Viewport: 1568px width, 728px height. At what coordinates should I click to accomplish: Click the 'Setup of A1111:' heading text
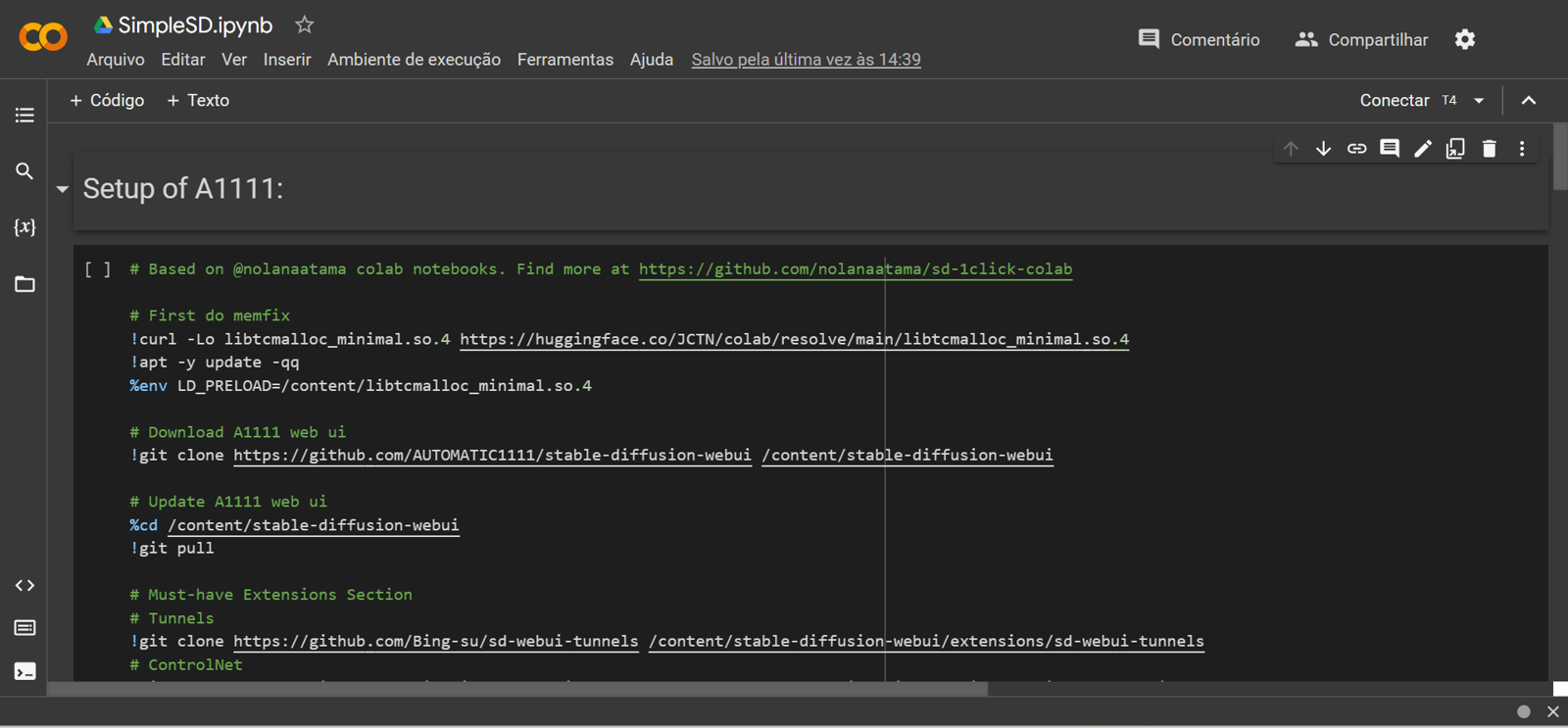183,188
